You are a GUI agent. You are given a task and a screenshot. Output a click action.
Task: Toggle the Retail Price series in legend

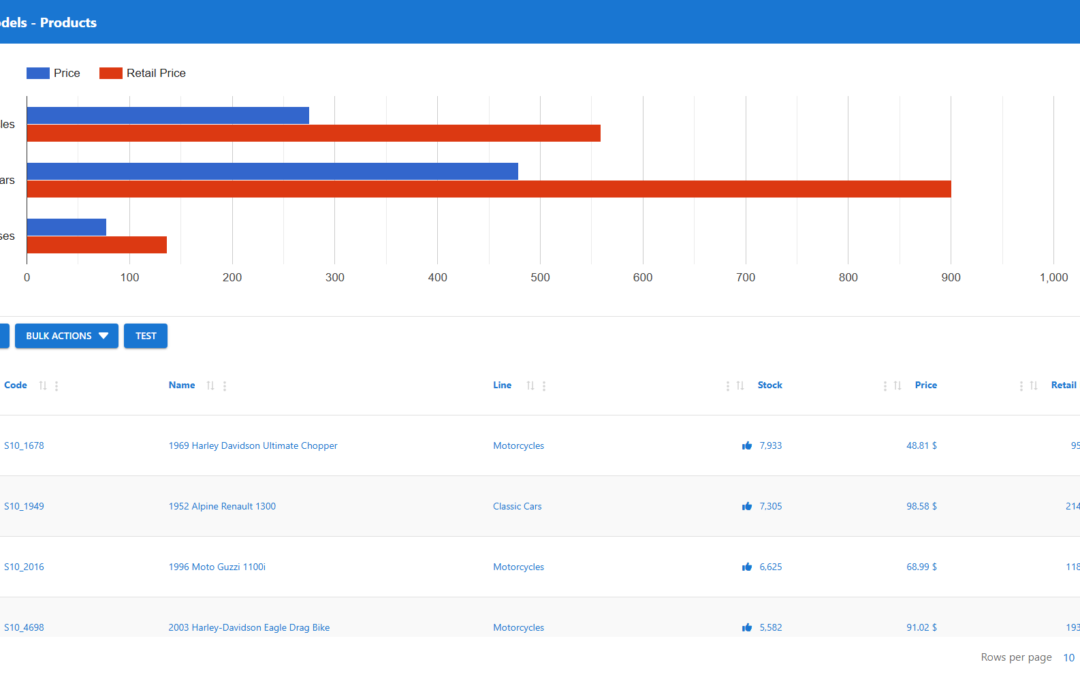point(143,73)
